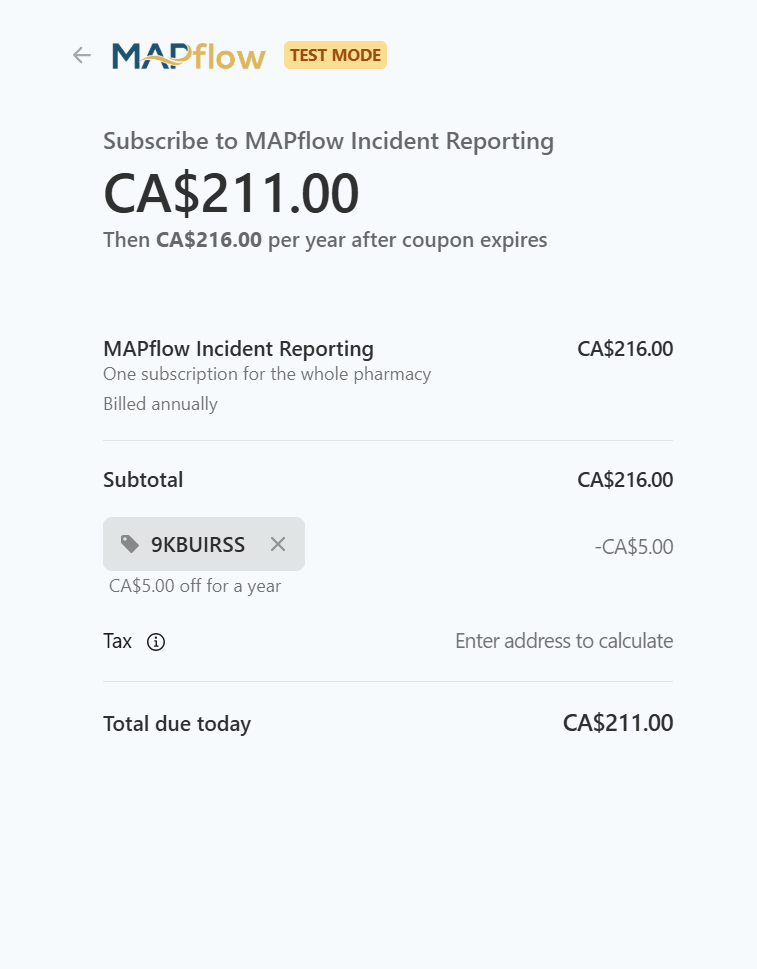Click 'One subscription for the whole pharmacy' description

267,374
